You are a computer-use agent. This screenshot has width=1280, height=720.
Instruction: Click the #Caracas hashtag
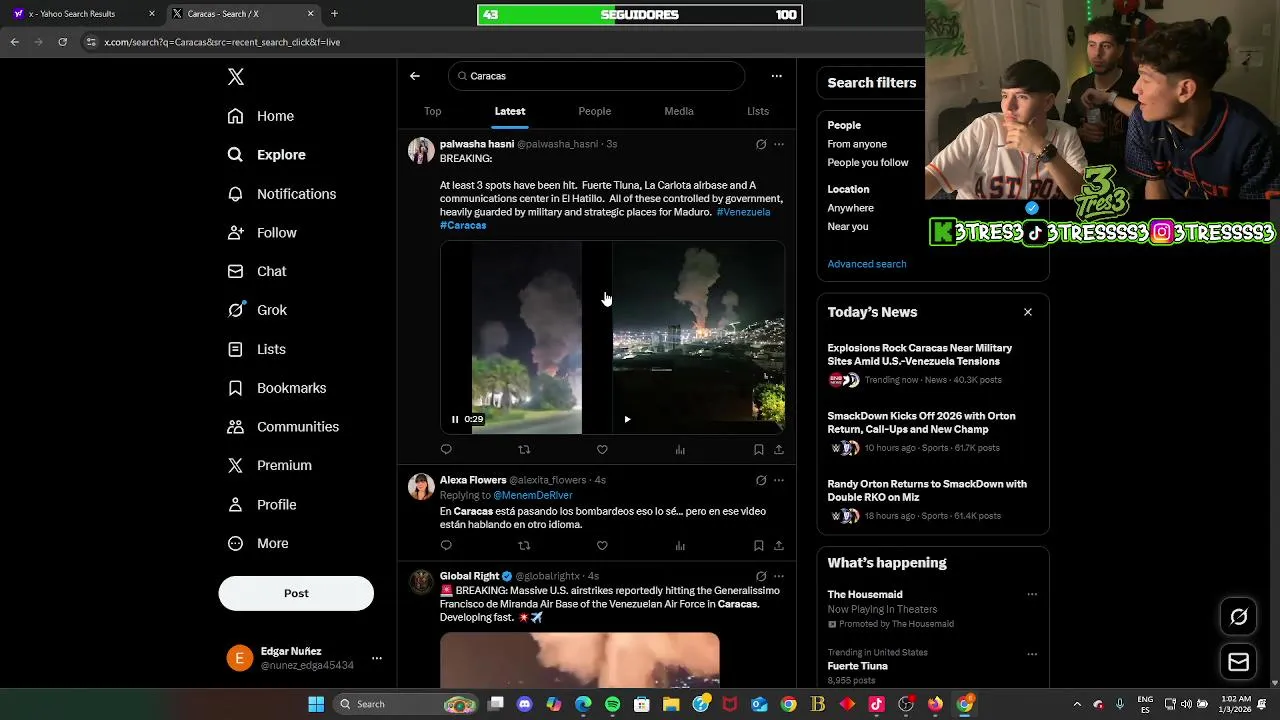coord(463,225)
